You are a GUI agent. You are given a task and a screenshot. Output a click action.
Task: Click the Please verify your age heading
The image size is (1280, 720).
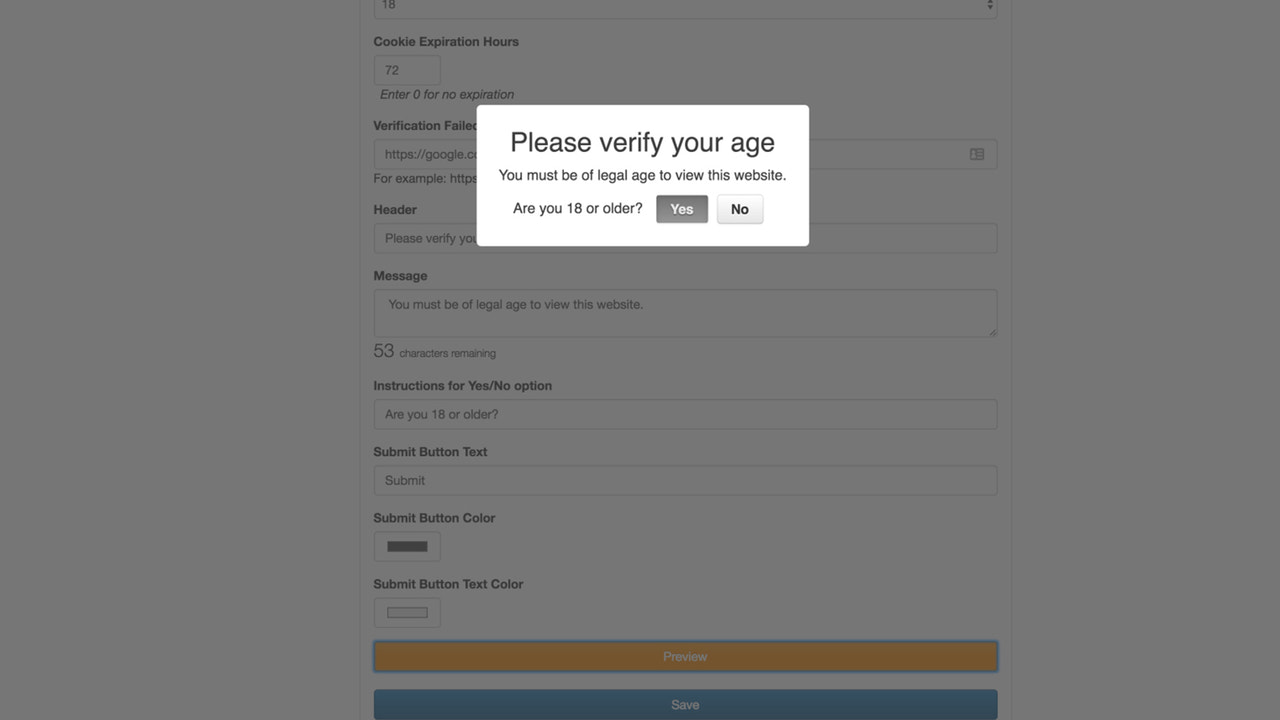tap(642, 142)
